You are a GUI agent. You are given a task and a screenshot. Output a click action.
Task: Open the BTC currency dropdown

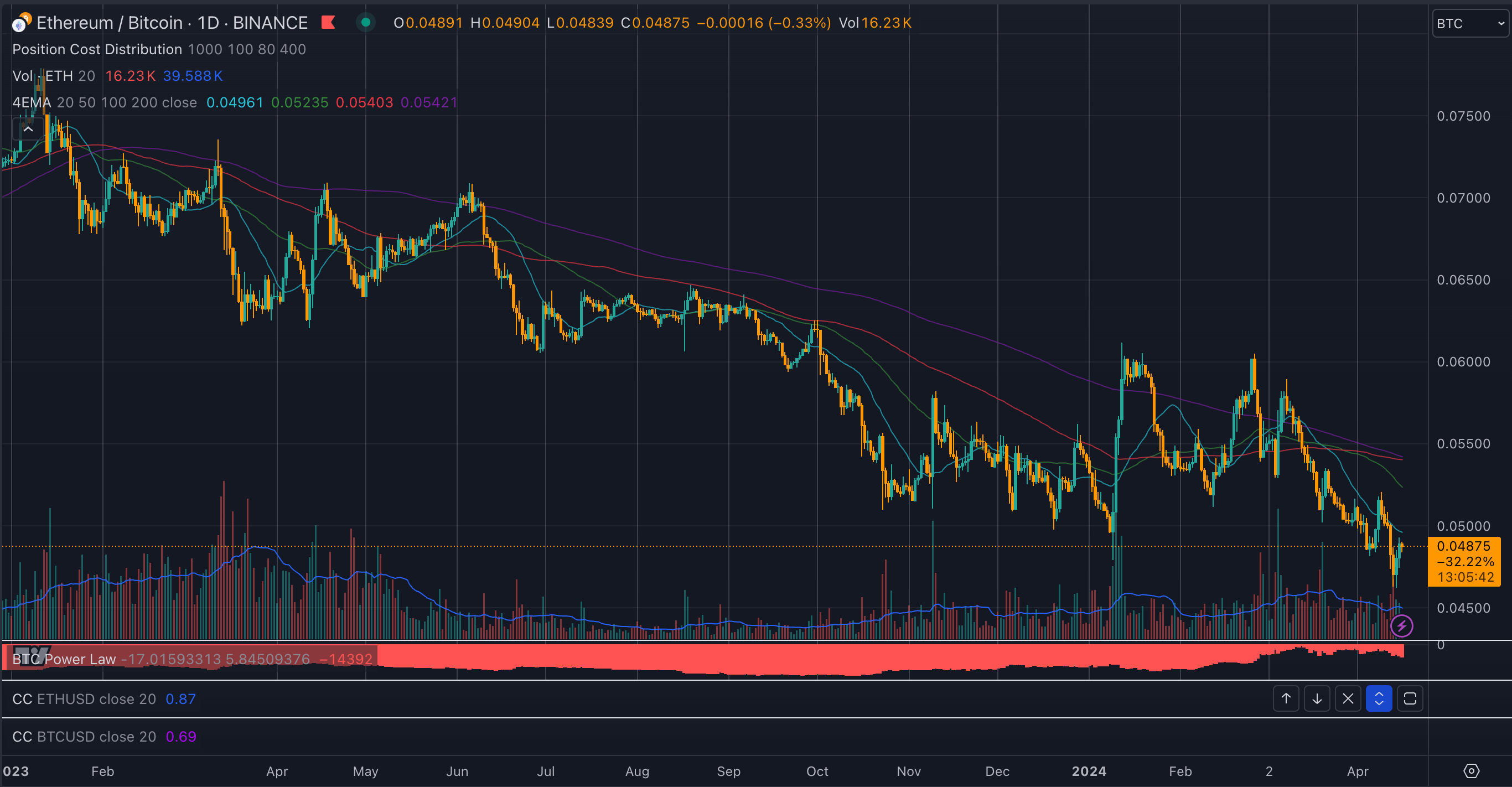point(1470,23)
